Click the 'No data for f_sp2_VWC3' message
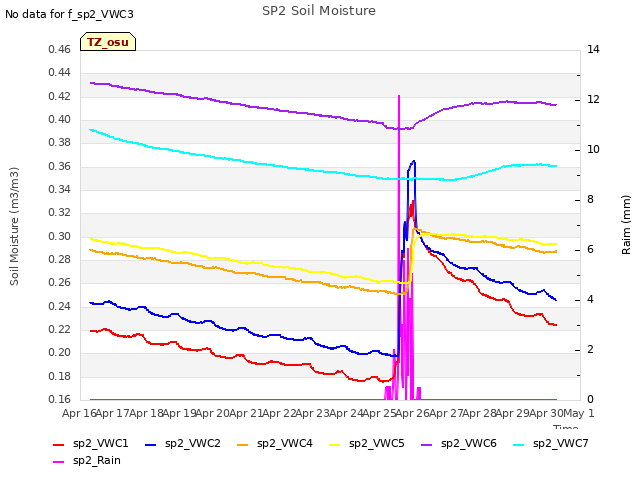The height and width of the screenshot is (480, 640). (69, 14)
